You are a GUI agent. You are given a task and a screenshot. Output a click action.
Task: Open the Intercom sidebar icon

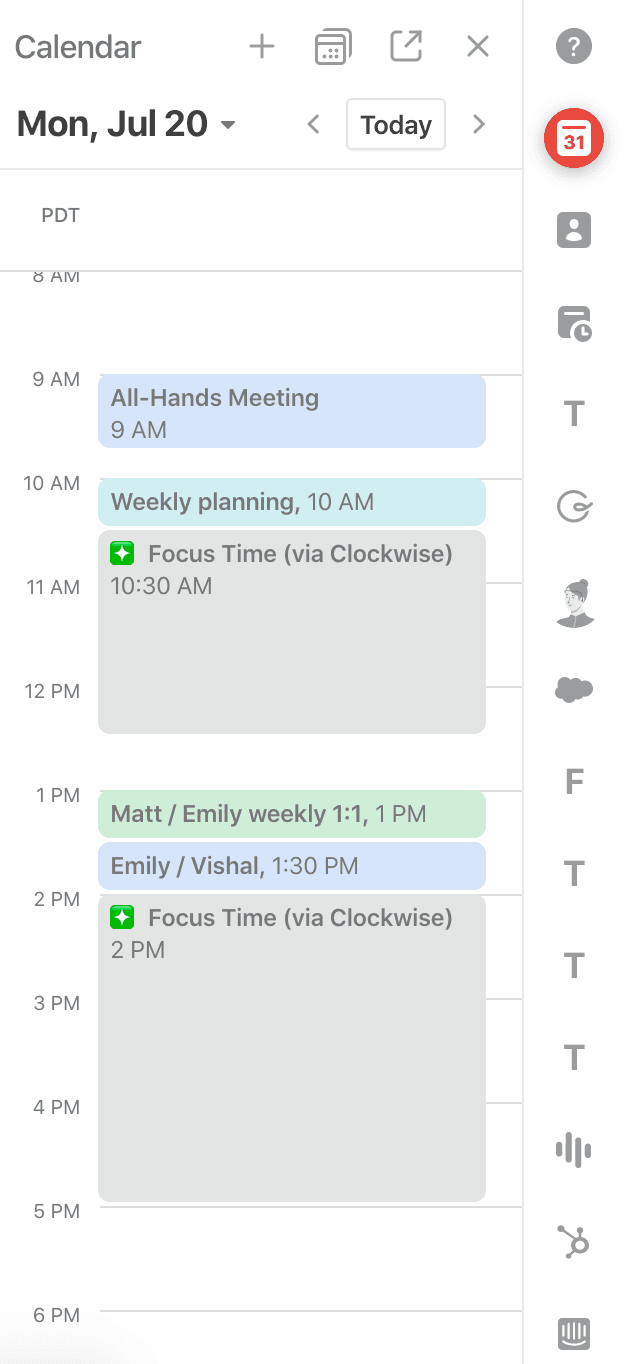pyautogui.click(x=574, y=1333)
